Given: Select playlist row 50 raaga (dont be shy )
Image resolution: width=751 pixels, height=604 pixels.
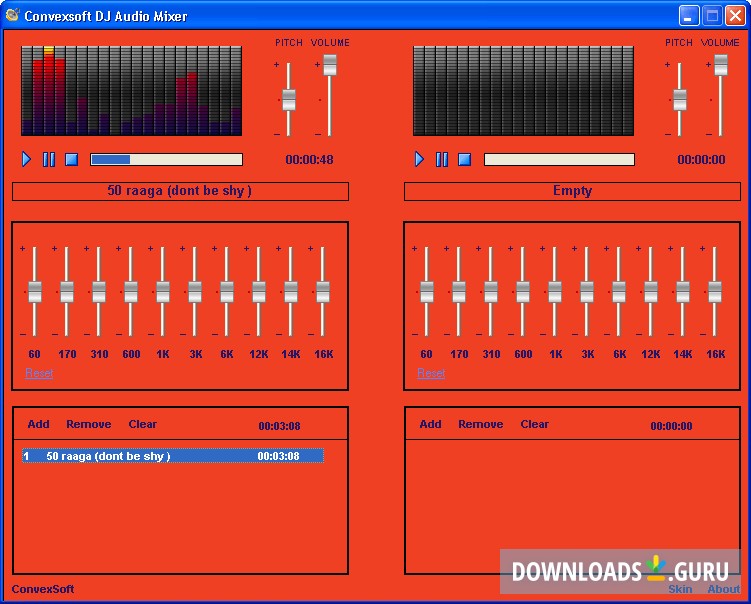Looking at the screenshot, I should pyautogui.click(x=173, y=456).
